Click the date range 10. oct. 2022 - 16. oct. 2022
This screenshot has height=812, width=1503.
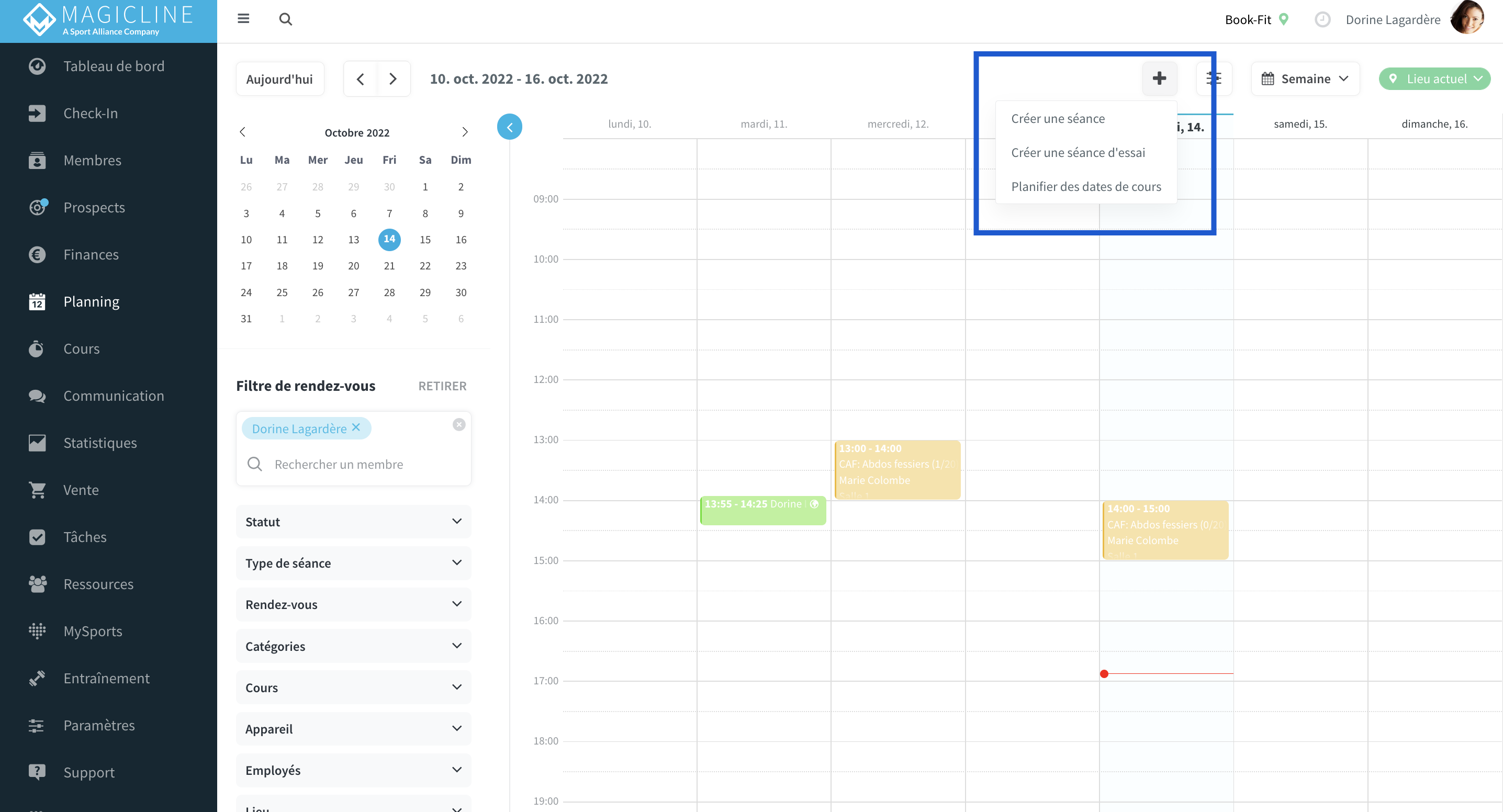(x=519, y=79)
